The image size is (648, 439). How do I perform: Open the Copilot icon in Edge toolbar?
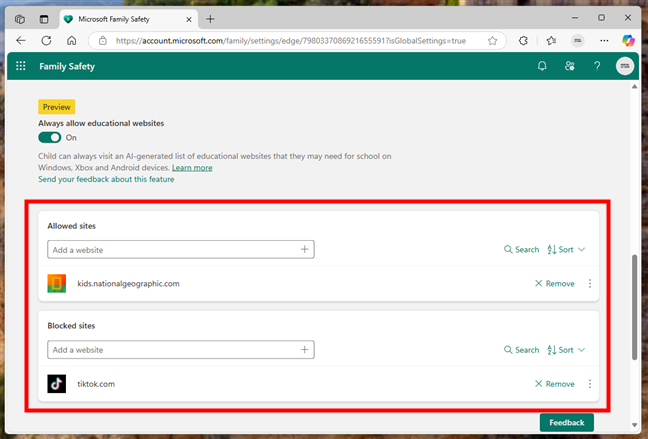(x=629, y=40)
